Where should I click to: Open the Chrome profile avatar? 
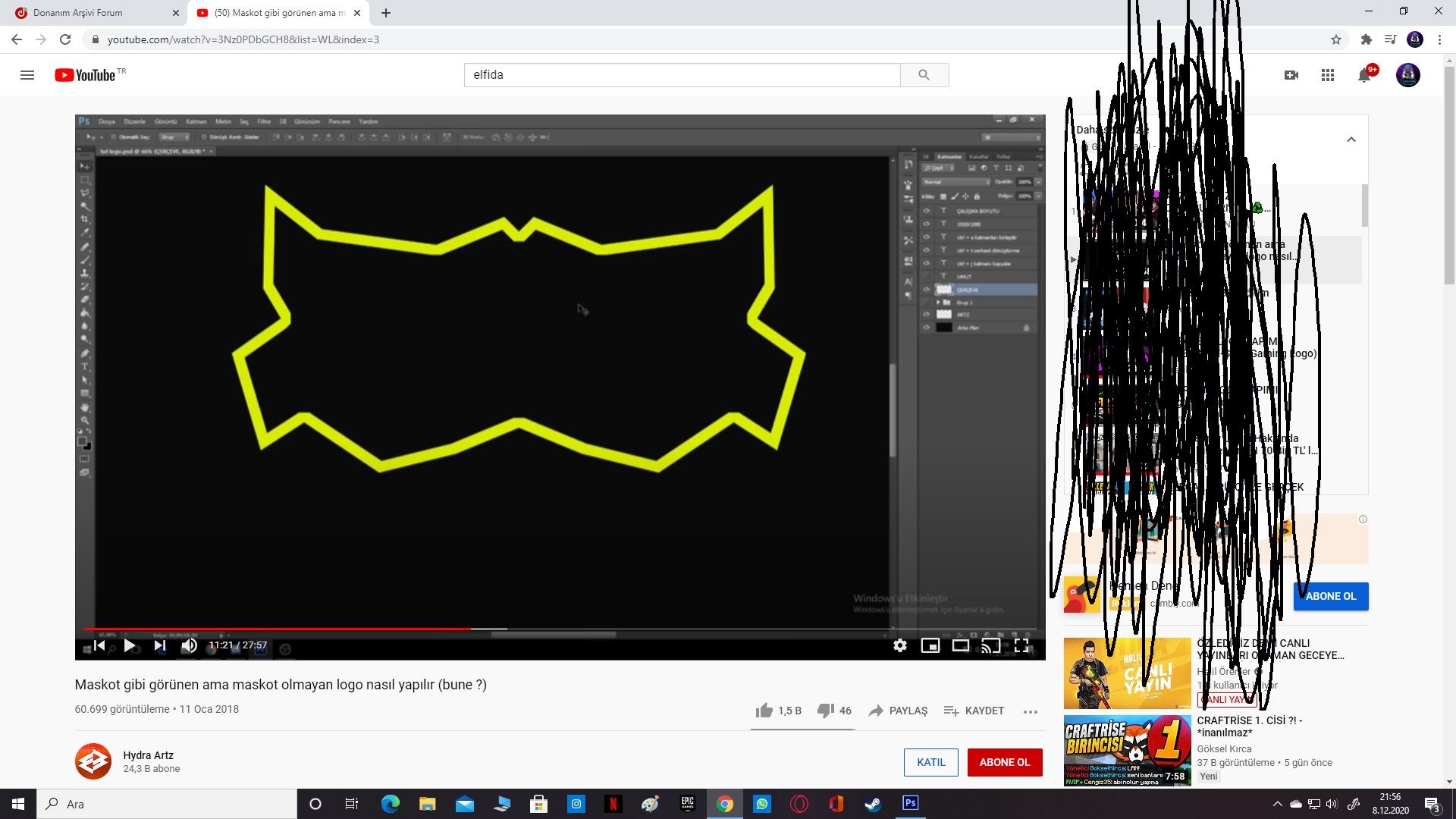pyautogui.click(x=1415, y=39)
